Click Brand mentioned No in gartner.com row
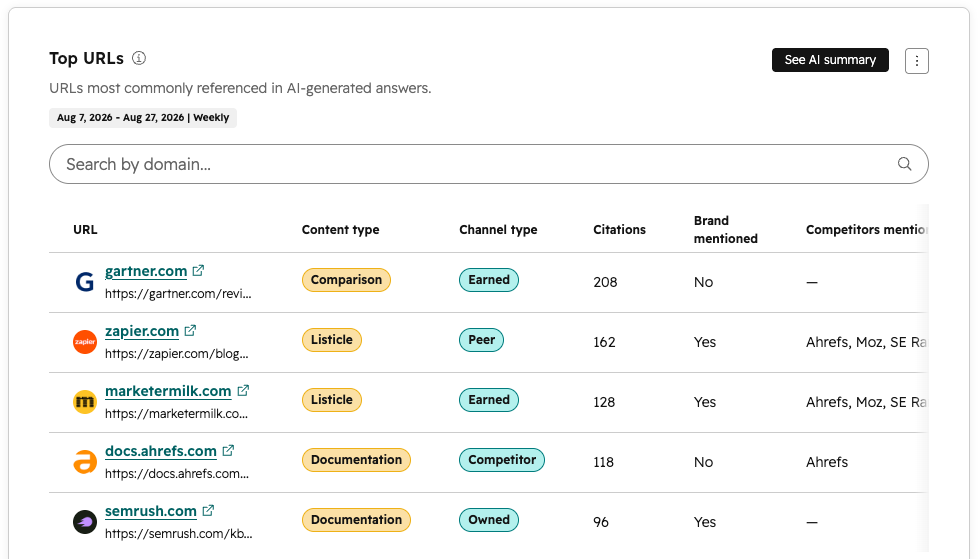The image size is (979, 559). click(x=703, y=282)
